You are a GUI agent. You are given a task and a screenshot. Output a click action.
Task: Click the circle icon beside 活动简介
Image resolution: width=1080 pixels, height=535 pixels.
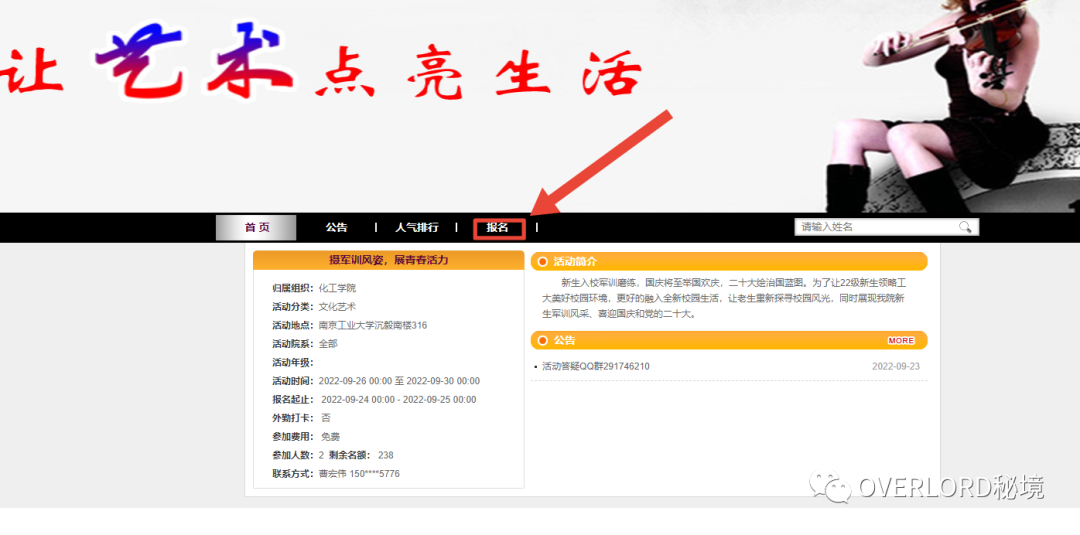pos(542,262)
